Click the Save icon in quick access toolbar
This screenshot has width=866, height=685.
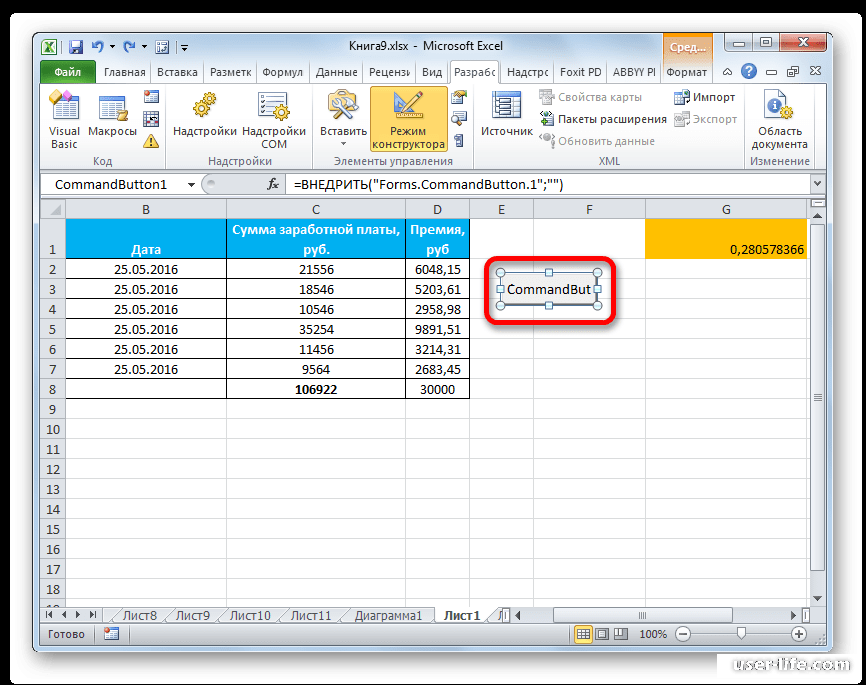(x=75, y=46)
